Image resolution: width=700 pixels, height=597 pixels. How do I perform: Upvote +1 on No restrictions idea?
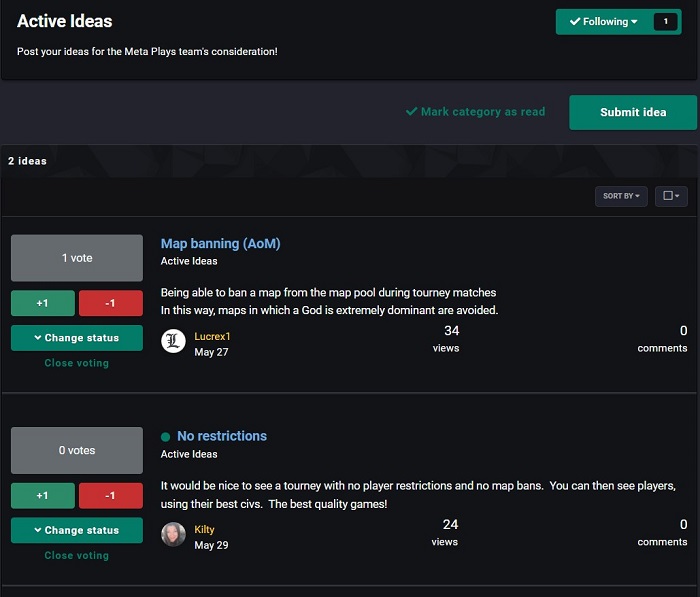42,495
